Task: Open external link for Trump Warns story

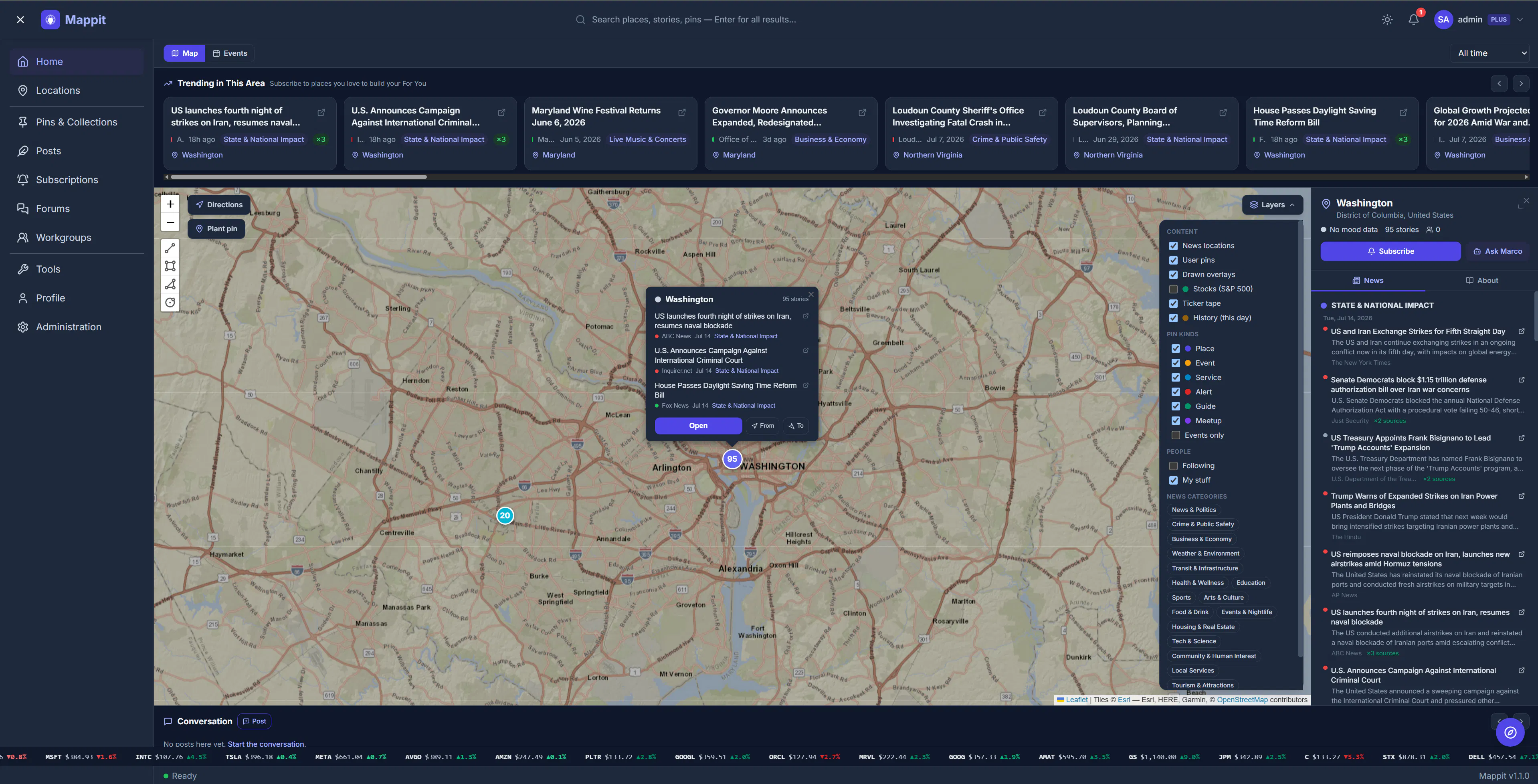Action: 1521,496
